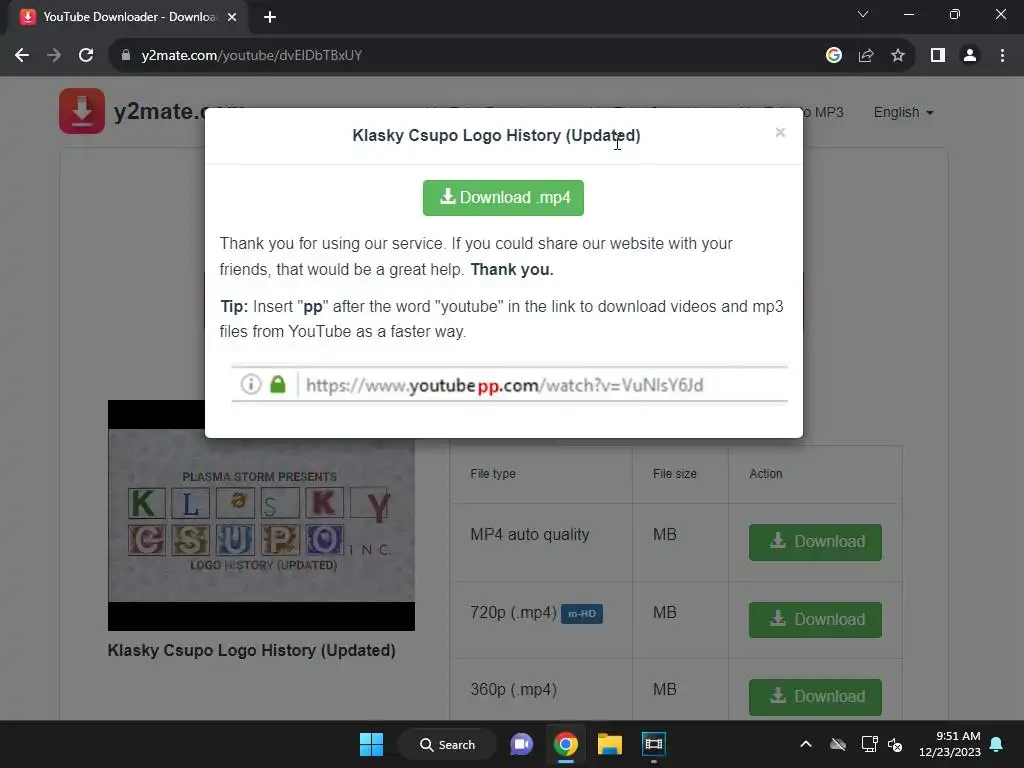
Task: Click the 'File size' column header
Action: (675, 473)
